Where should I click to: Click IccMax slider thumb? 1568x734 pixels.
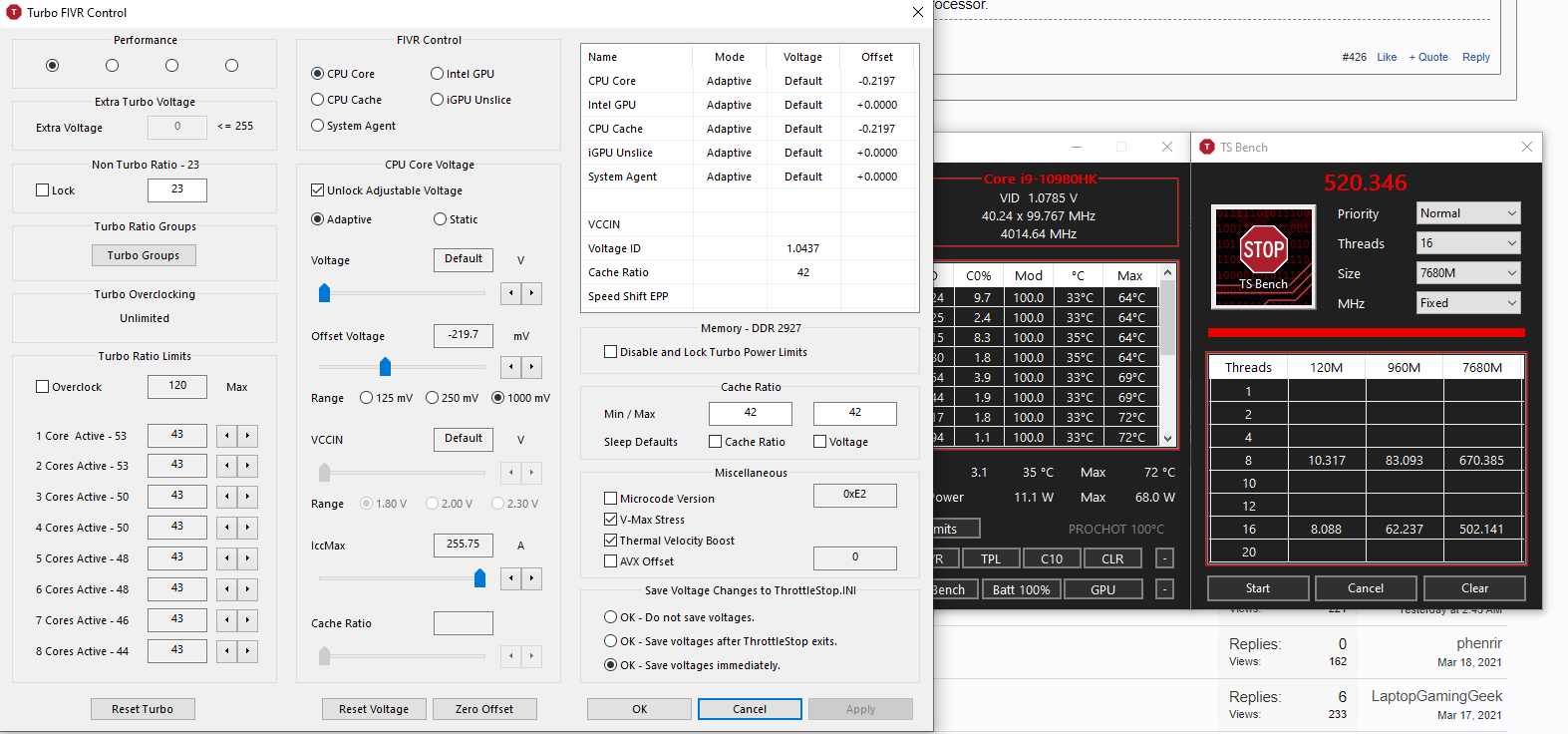click(x=479, y=578)
